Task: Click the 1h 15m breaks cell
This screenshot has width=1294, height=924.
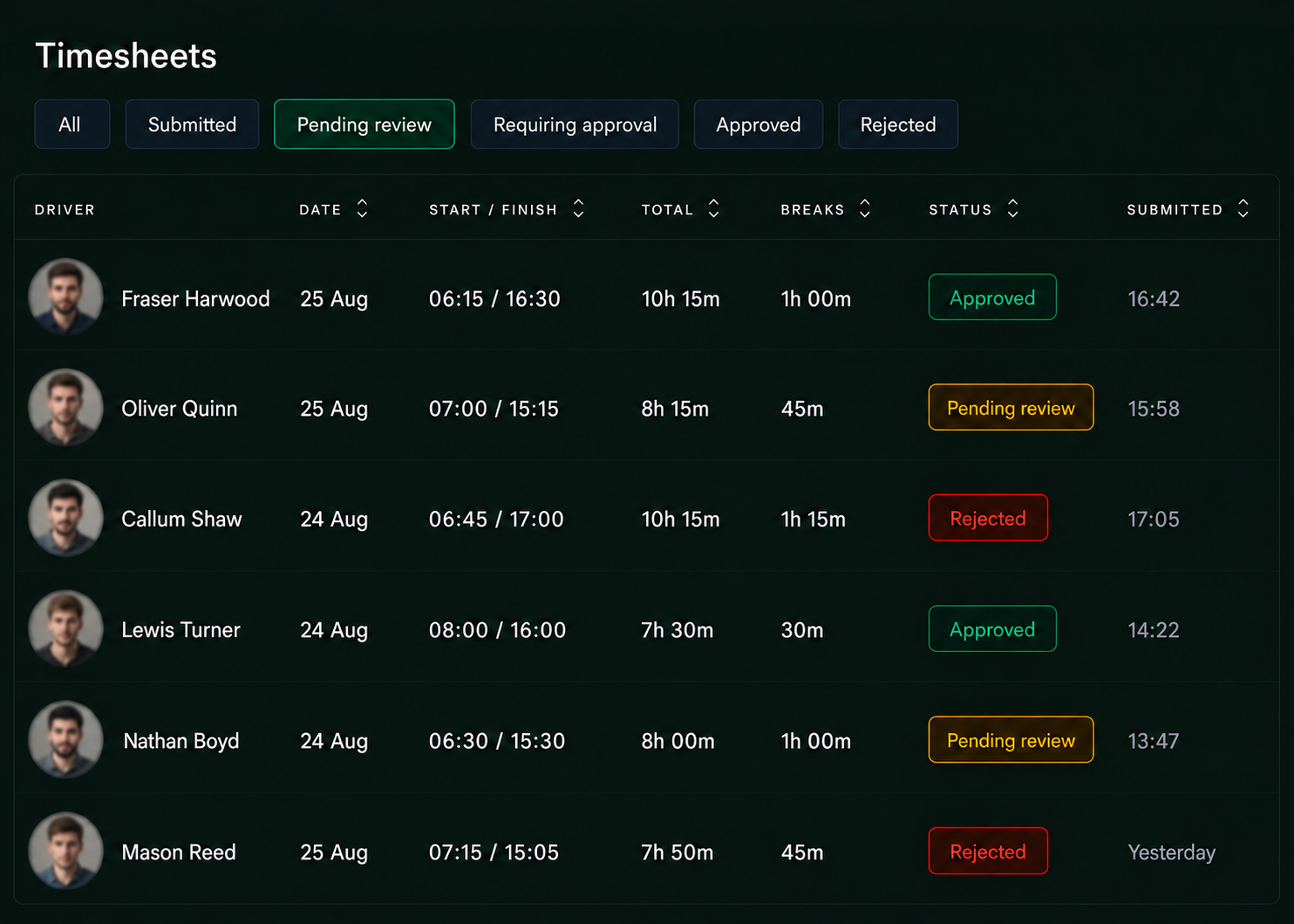Action: 813,520
